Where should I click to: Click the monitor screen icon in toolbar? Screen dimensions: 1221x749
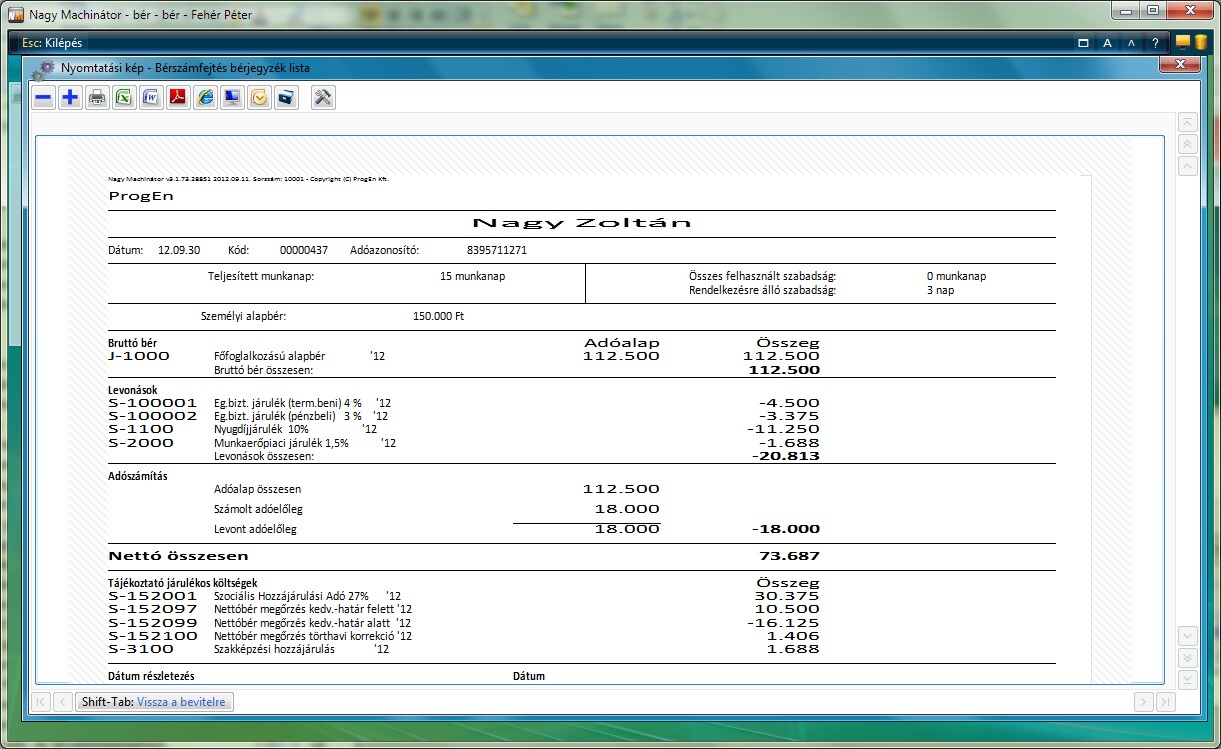click(x=233, y=98)
